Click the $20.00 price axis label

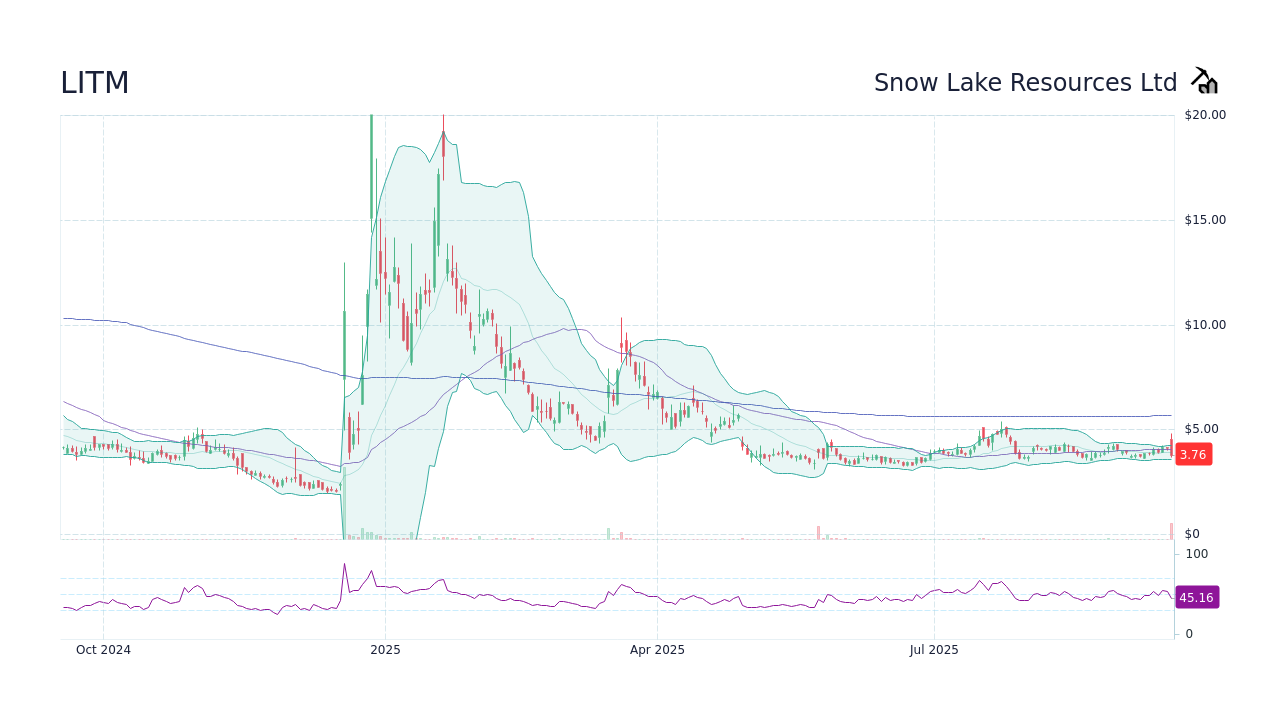[x=1203, y=114]
